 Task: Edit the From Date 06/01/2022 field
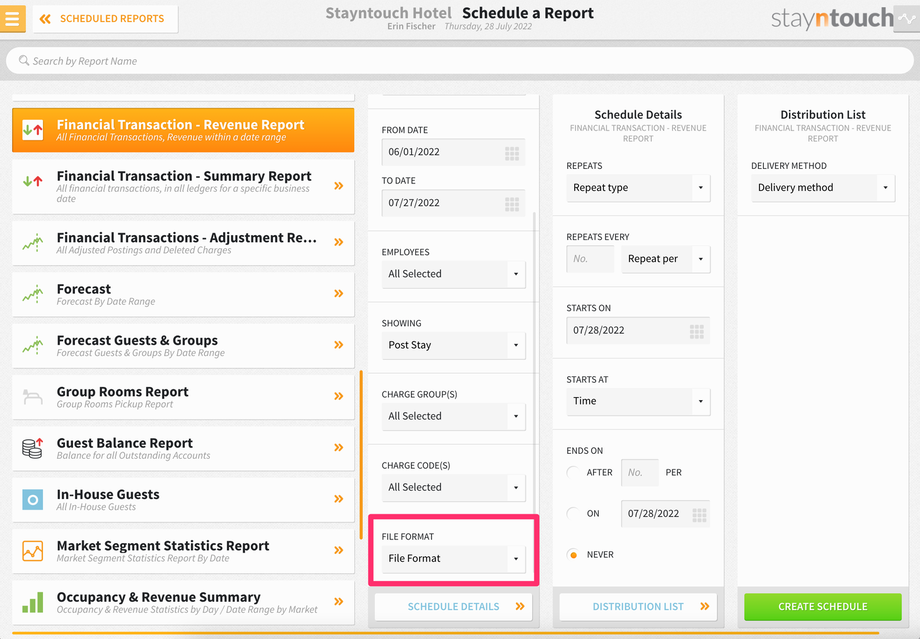(x=453, y=152)
